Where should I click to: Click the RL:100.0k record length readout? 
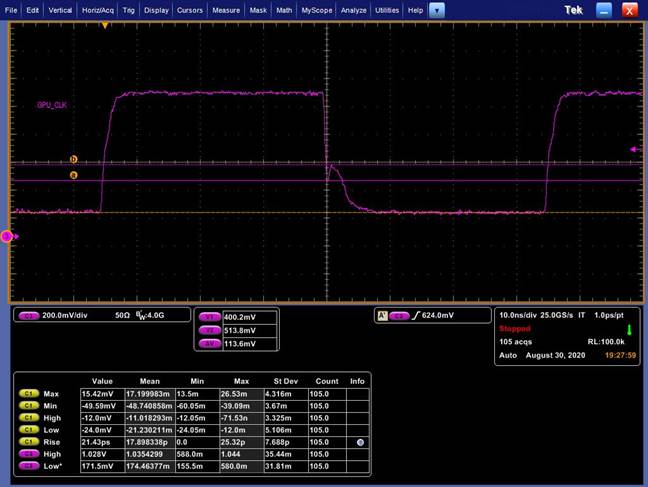point(606,342)
